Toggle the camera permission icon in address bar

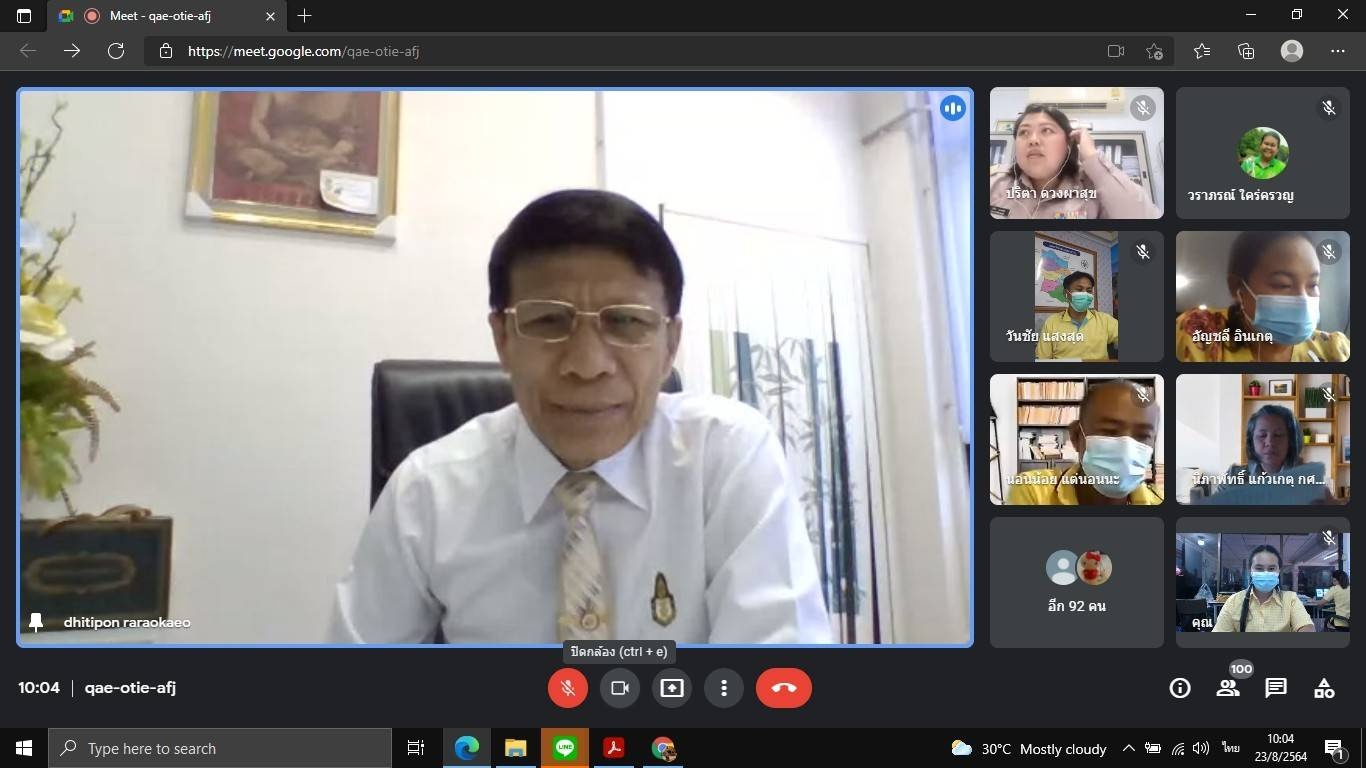click(x=1116, y=51)
